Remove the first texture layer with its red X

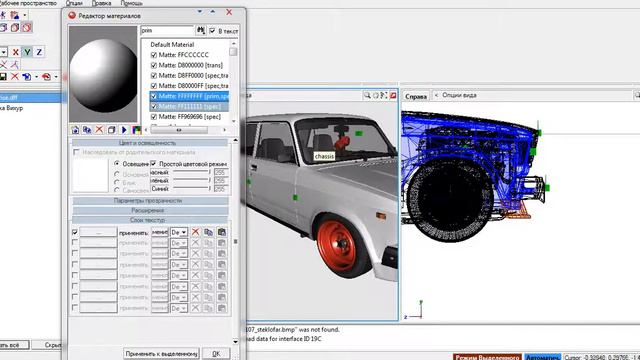[196, 232]
